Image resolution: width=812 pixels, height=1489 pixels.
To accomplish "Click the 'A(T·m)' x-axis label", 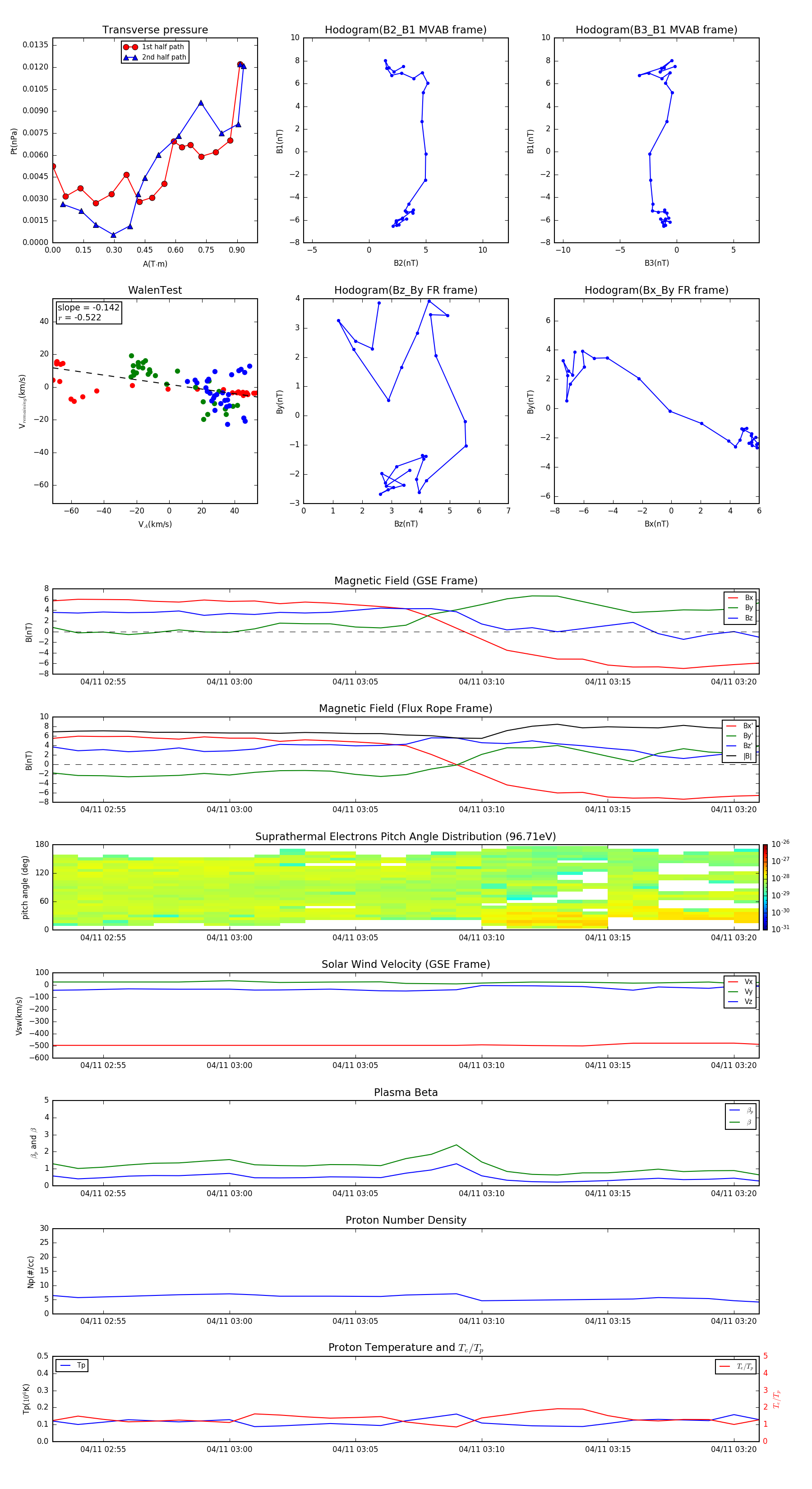I will click(x=155, y=264).
